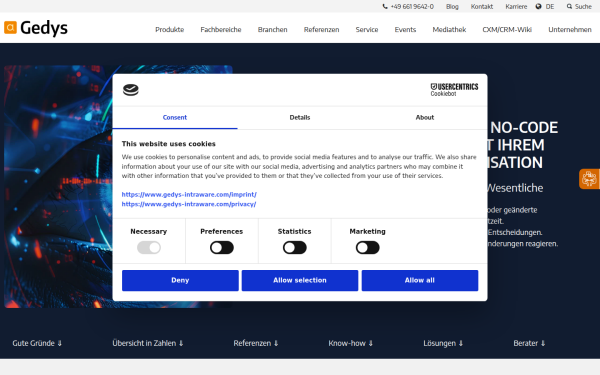Enable Preferences cookies switch
Image resolution: width=600 pixels, height=375 pixels.
(222, 248)
